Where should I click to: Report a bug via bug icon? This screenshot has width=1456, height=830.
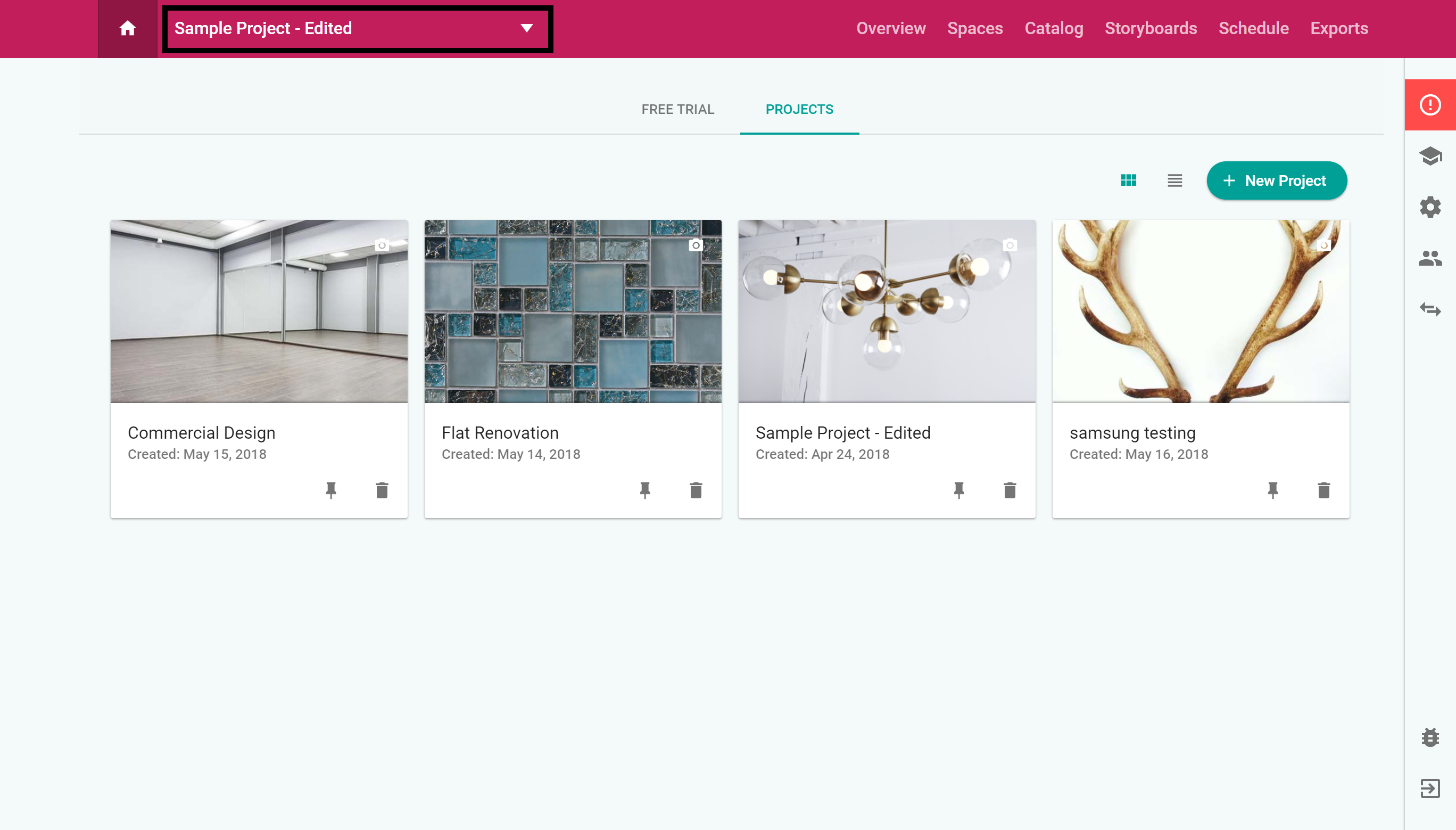pos(1430,737)
